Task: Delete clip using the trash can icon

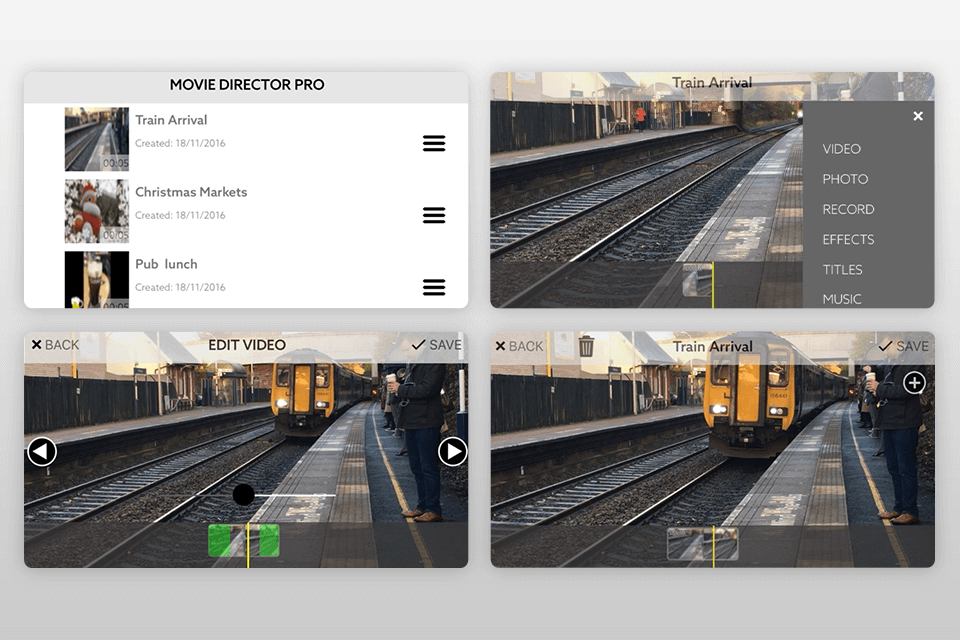Action: [x=586, y=345]
